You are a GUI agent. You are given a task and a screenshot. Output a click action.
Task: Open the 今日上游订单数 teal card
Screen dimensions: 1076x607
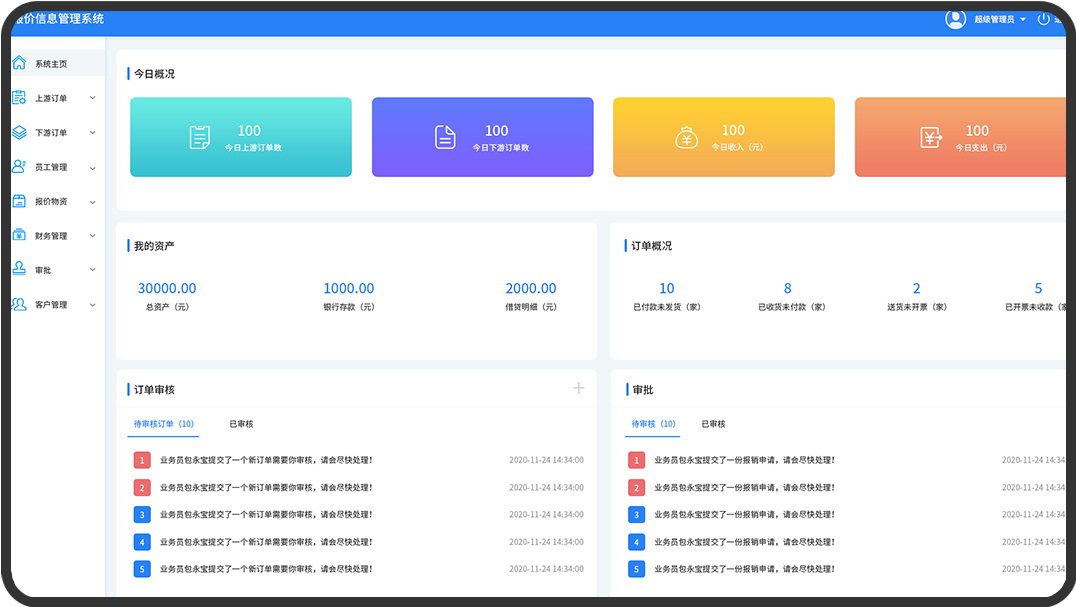241,137
